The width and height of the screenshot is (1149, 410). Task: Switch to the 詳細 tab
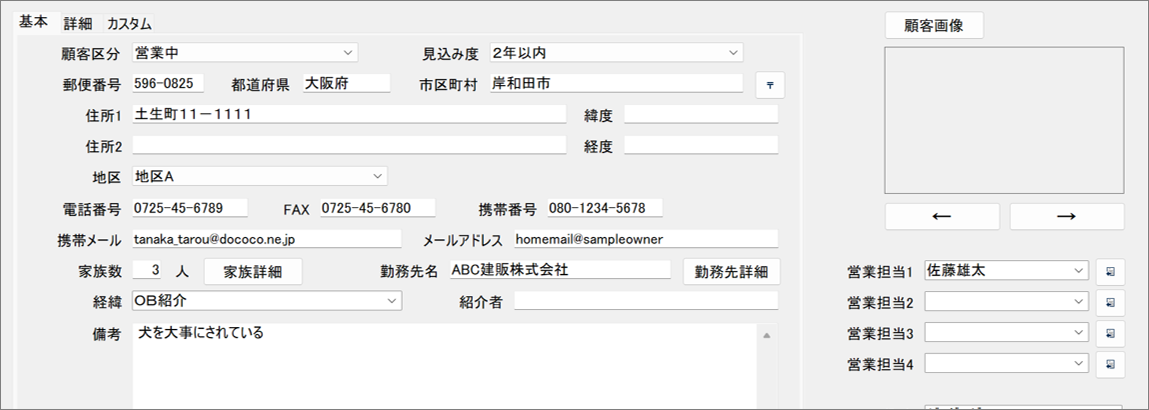[x=77, y=23]
